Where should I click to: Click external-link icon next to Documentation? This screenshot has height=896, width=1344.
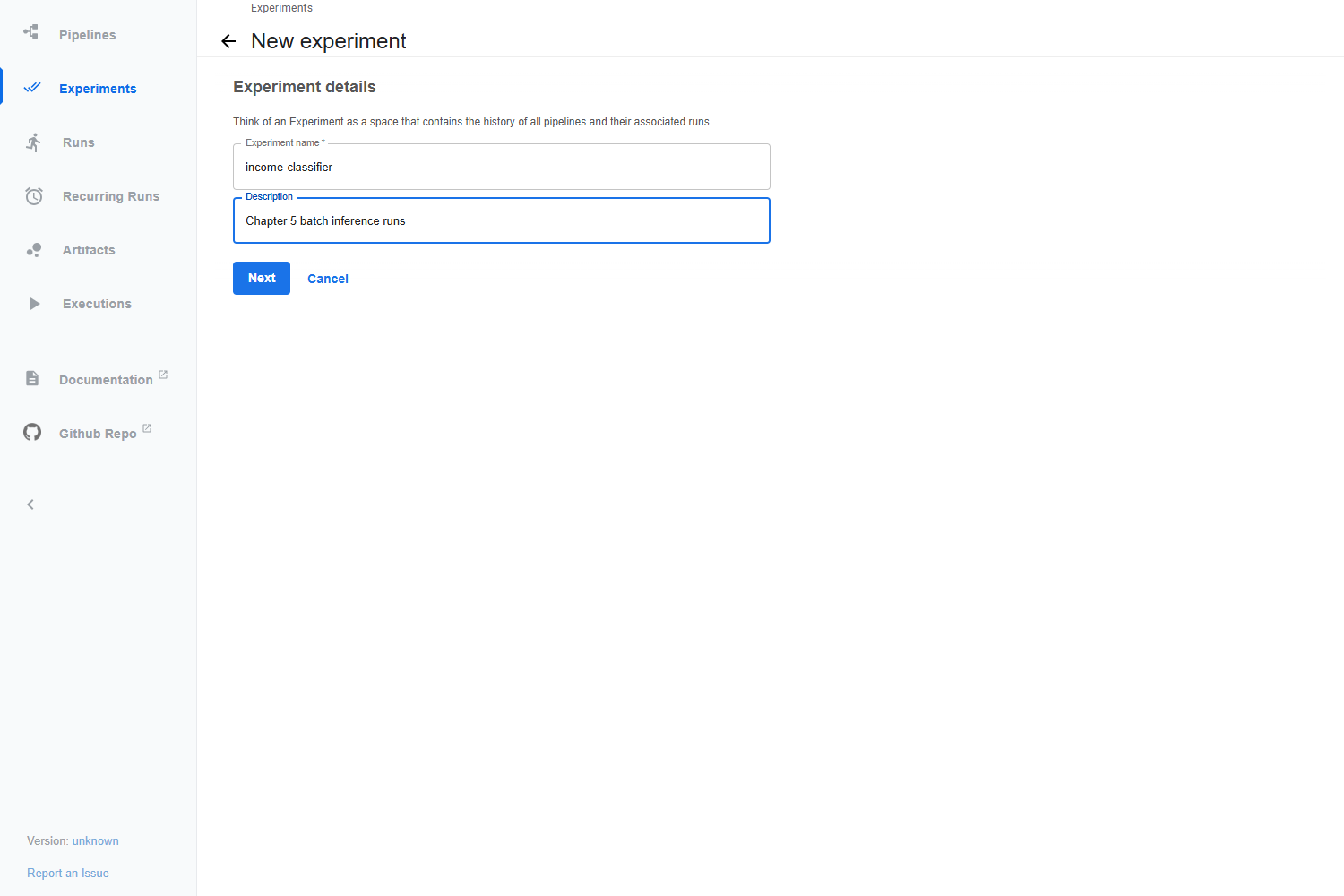pyautogui.click(x=163, y=375)
